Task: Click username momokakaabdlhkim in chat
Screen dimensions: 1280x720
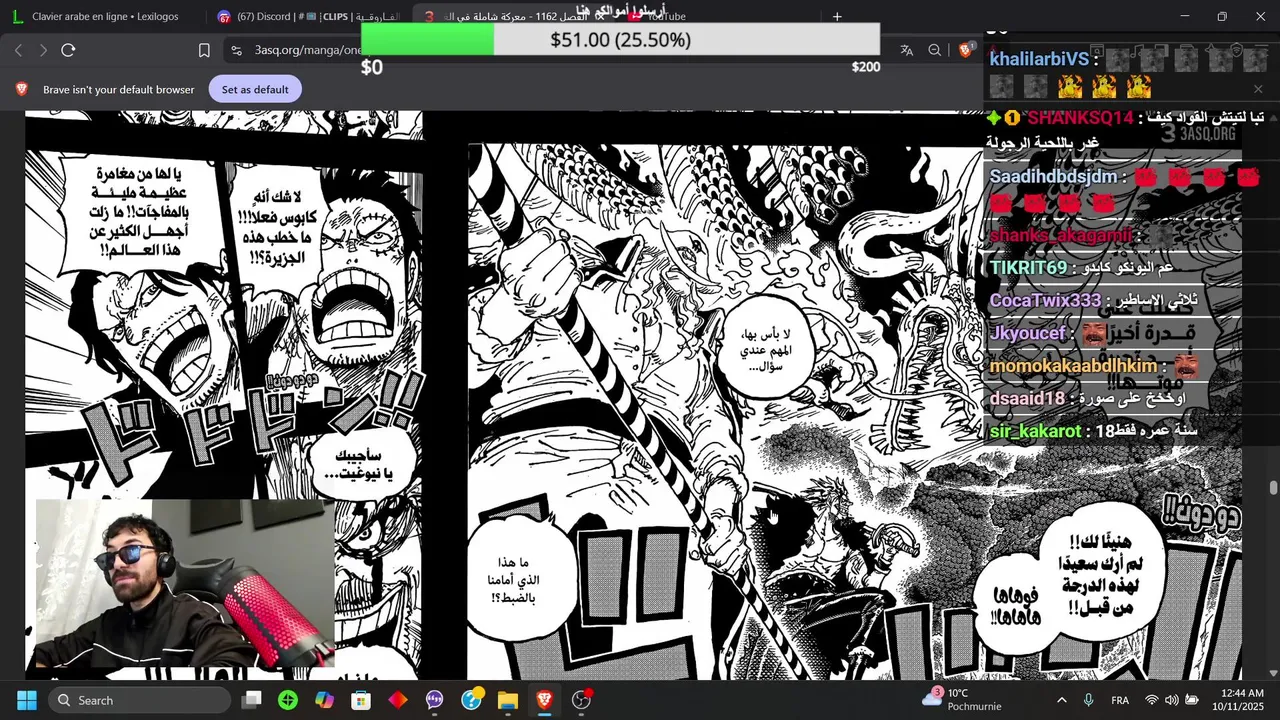Action: (x=1073, y=366)
